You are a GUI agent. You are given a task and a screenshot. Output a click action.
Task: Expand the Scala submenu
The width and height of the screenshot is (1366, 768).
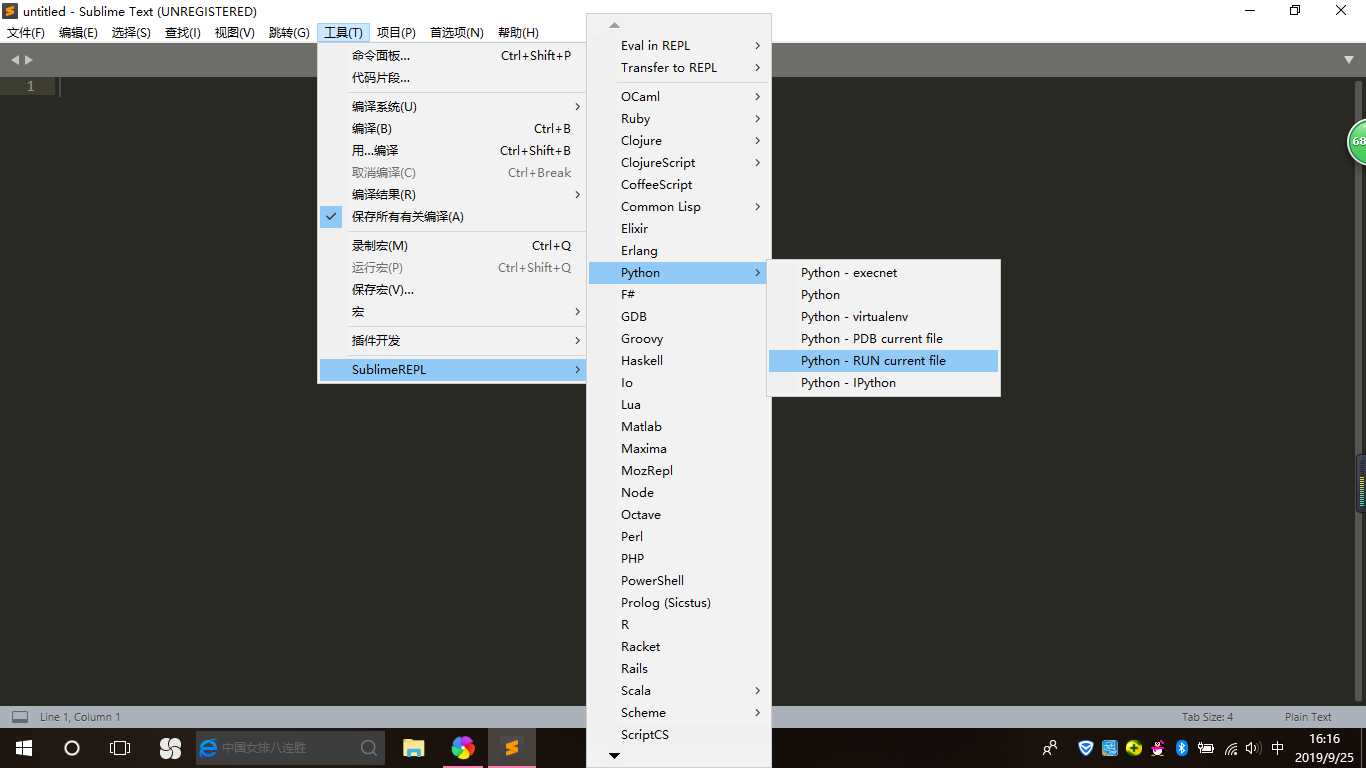(678, 691)
